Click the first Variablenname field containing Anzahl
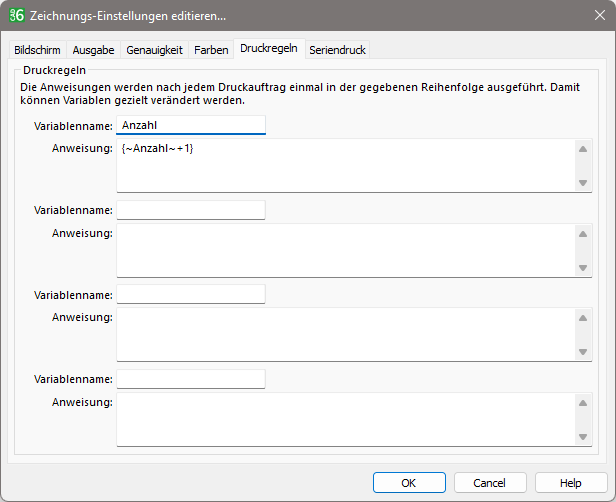 click(x=191, y=125)
